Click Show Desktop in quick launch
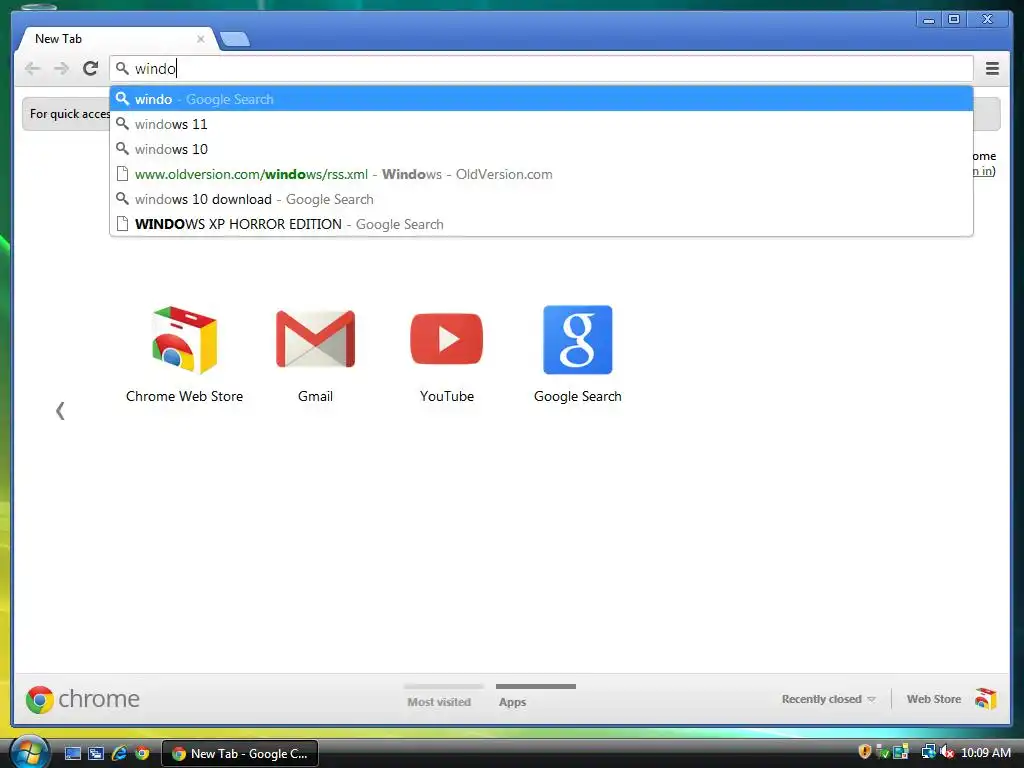The width and height of the screenshot is (1024, 768). (x=72, y=754)
